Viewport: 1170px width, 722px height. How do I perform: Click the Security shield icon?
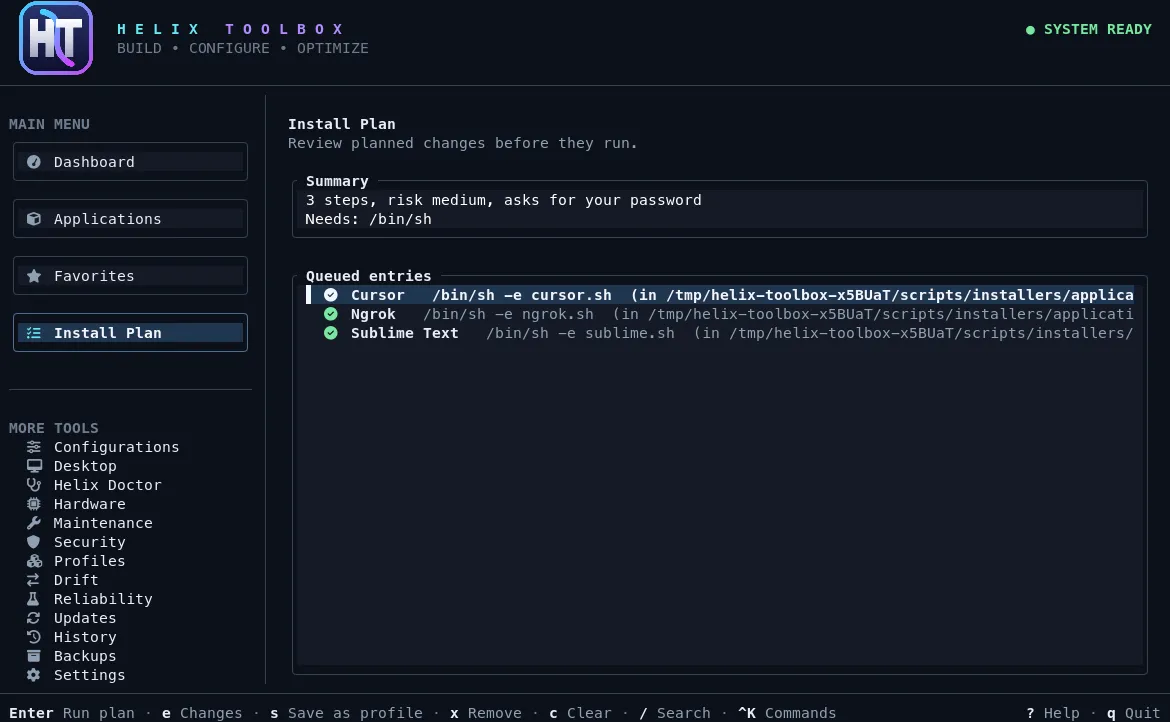(x=34, y=542)
